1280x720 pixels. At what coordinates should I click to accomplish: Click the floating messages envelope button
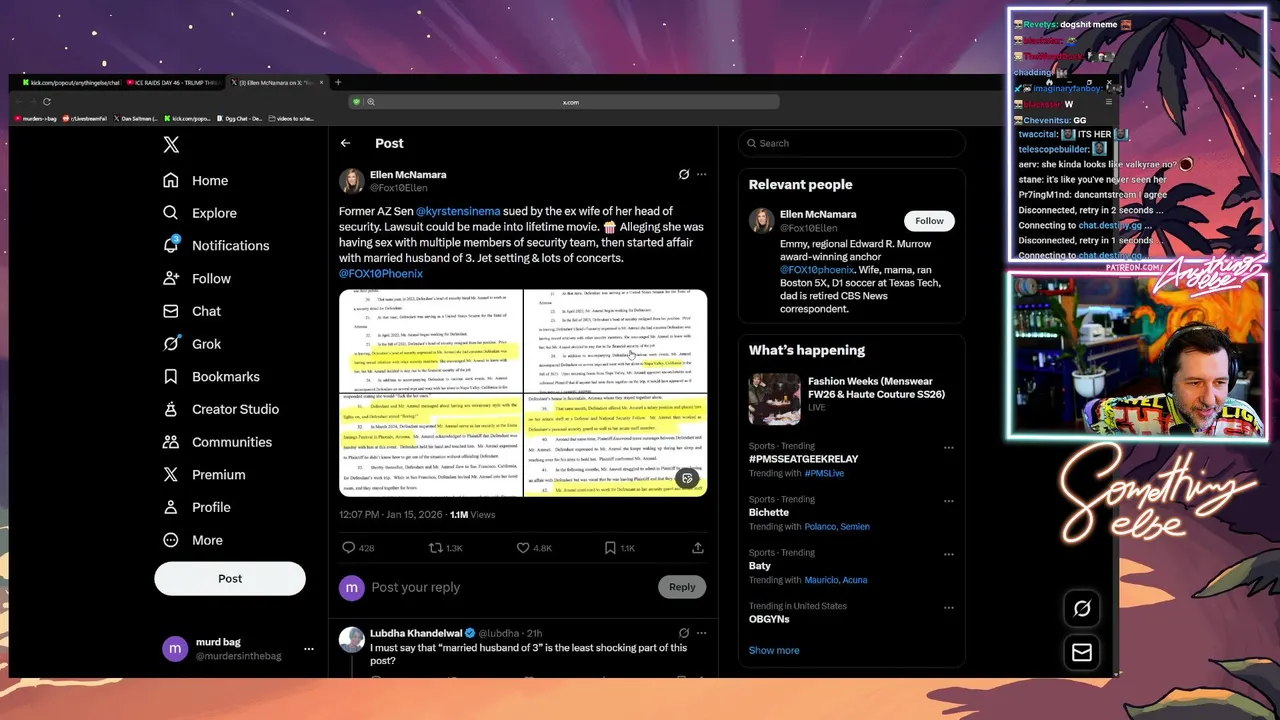pyautogui.click(x=1081, y=652)
